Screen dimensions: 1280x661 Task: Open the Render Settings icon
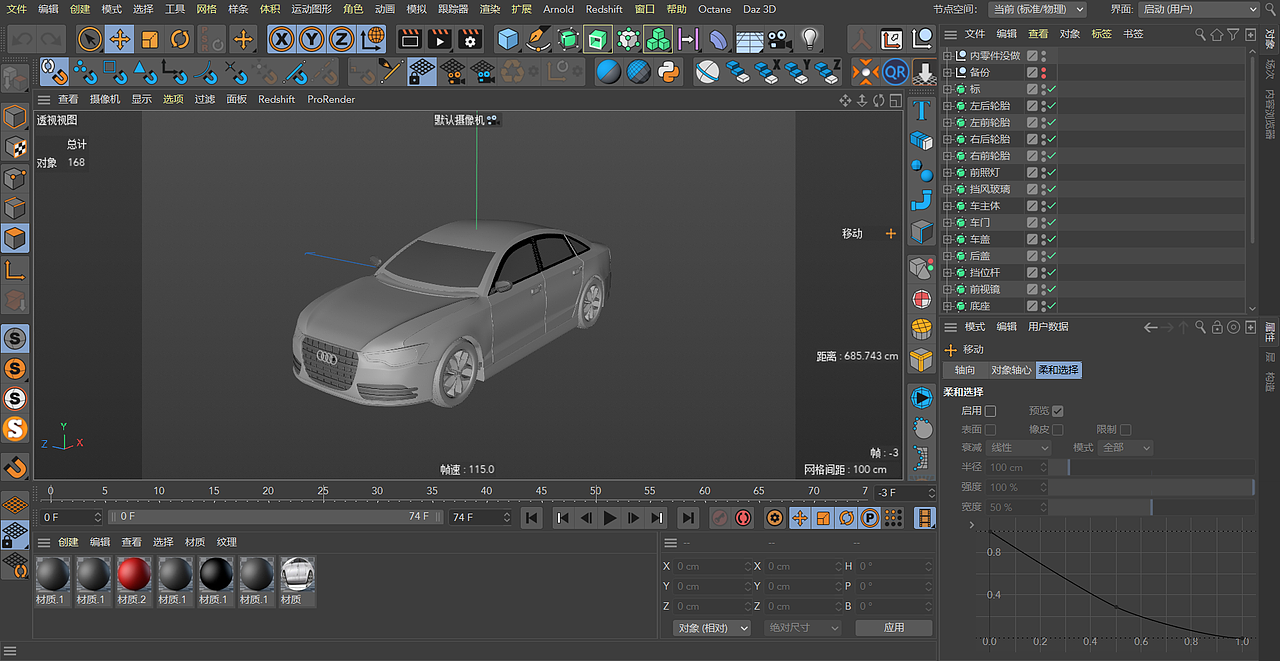tap(468, 38)
